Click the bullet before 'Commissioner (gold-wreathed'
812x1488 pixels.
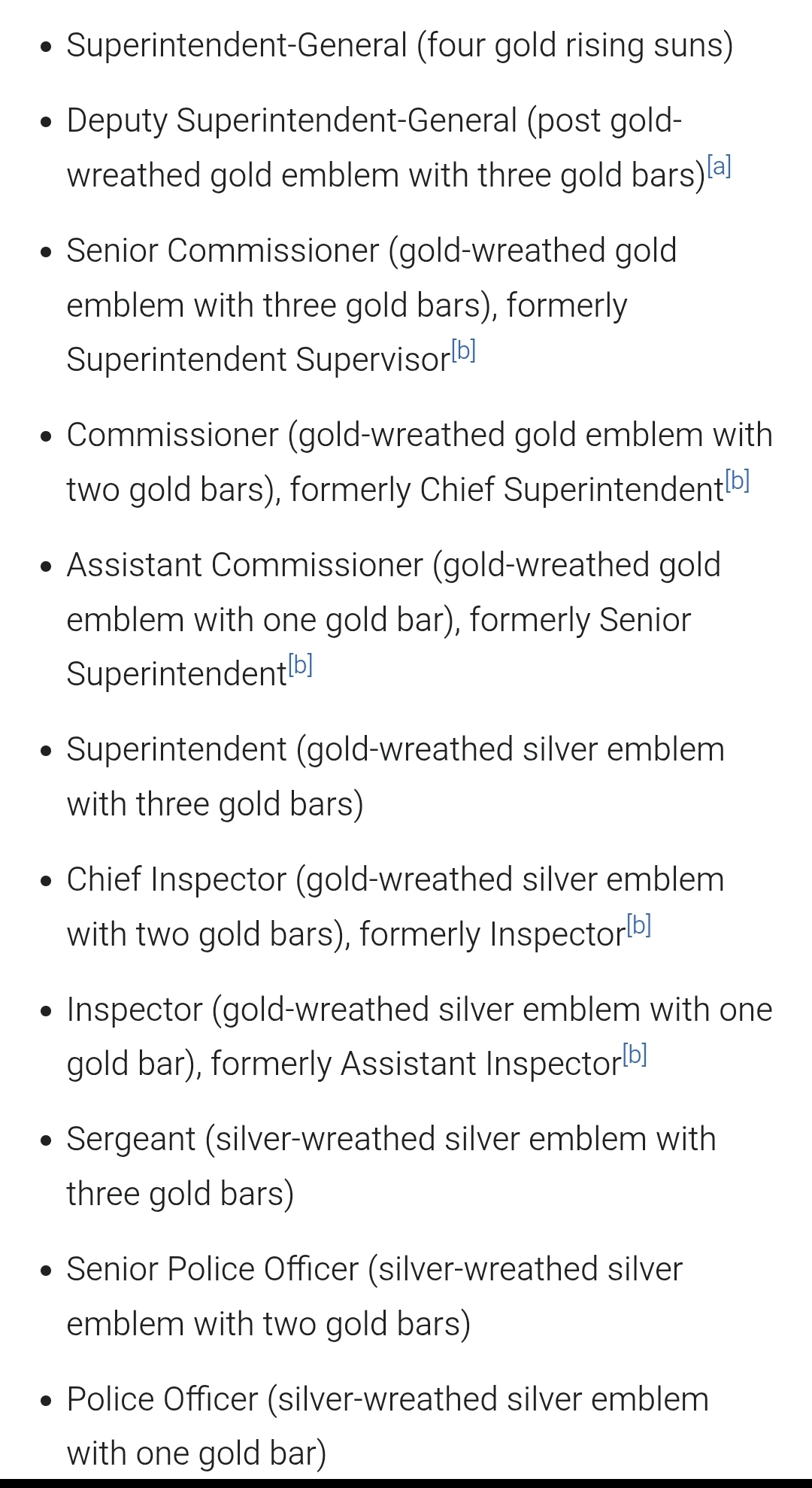pos(47,436)
